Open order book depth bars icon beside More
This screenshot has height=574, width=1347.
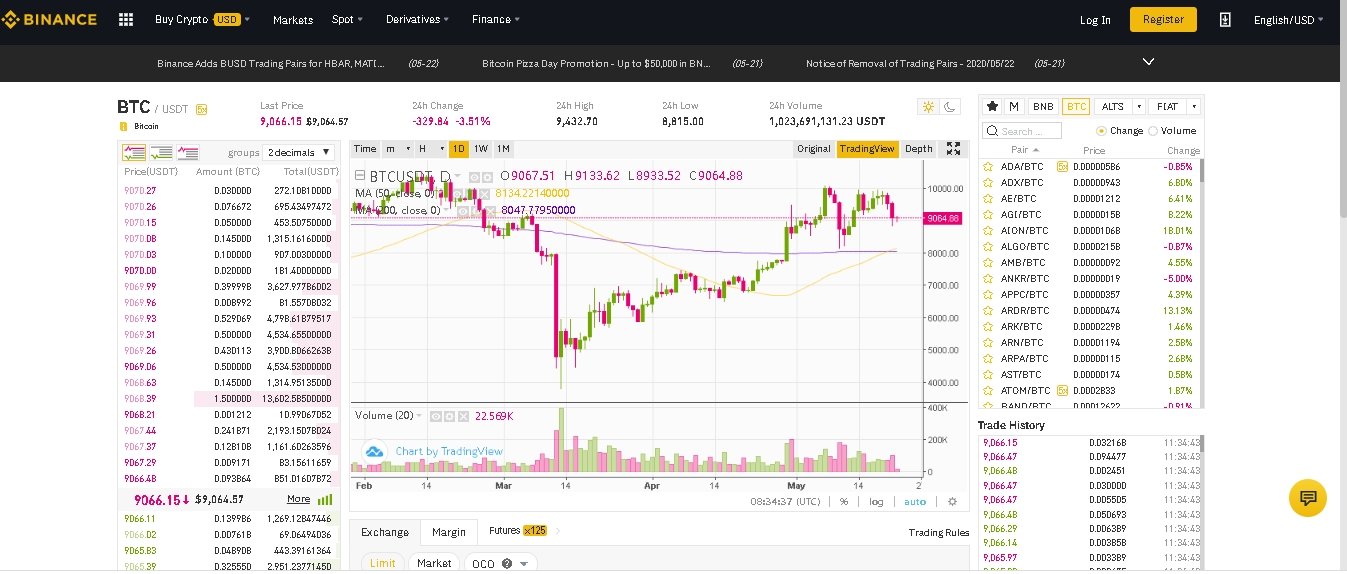click(325, 499)
